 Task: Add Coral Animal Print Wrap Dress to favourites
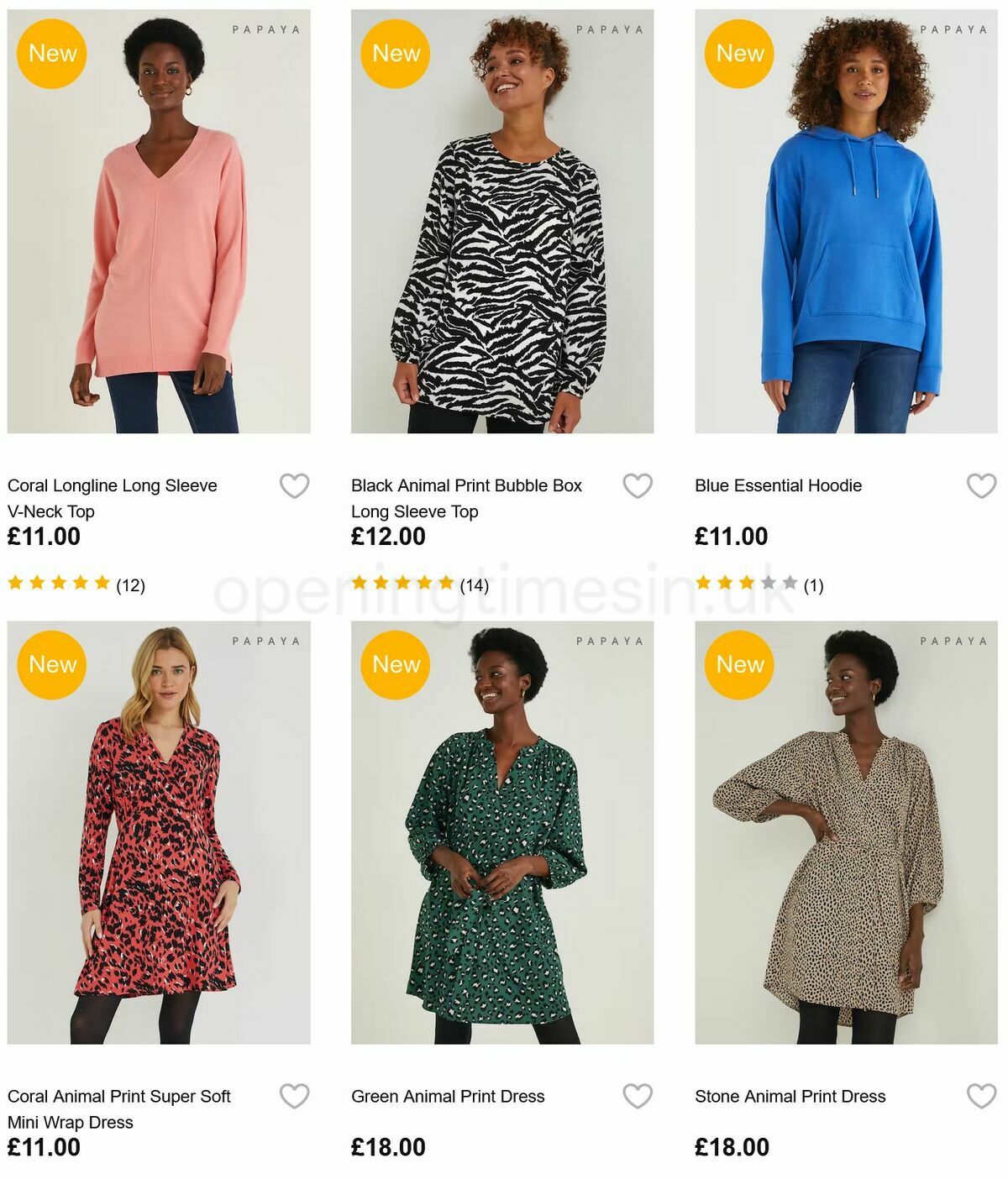coord(294,1096)
